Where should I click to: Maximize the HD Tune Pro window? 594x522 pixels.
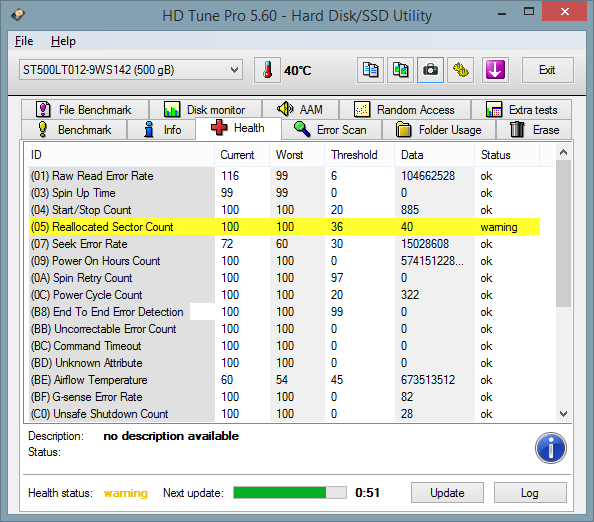coord(529,12)
